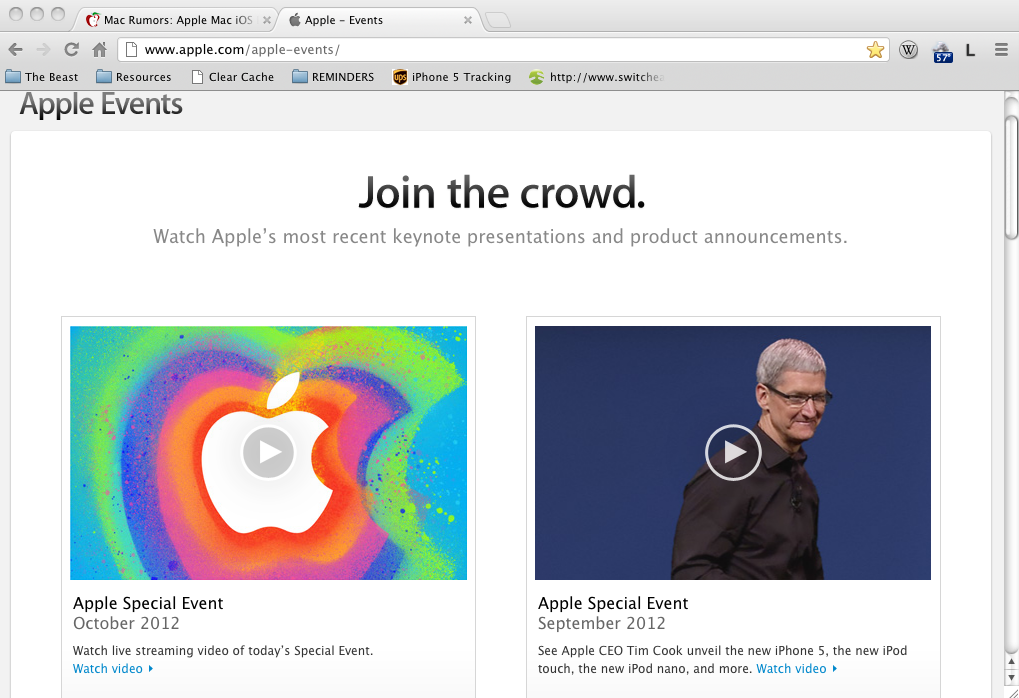Reload the page with the refresh icon
Image resolution: width=1019 pixels, height=698 pixels.
click(71, 49)
